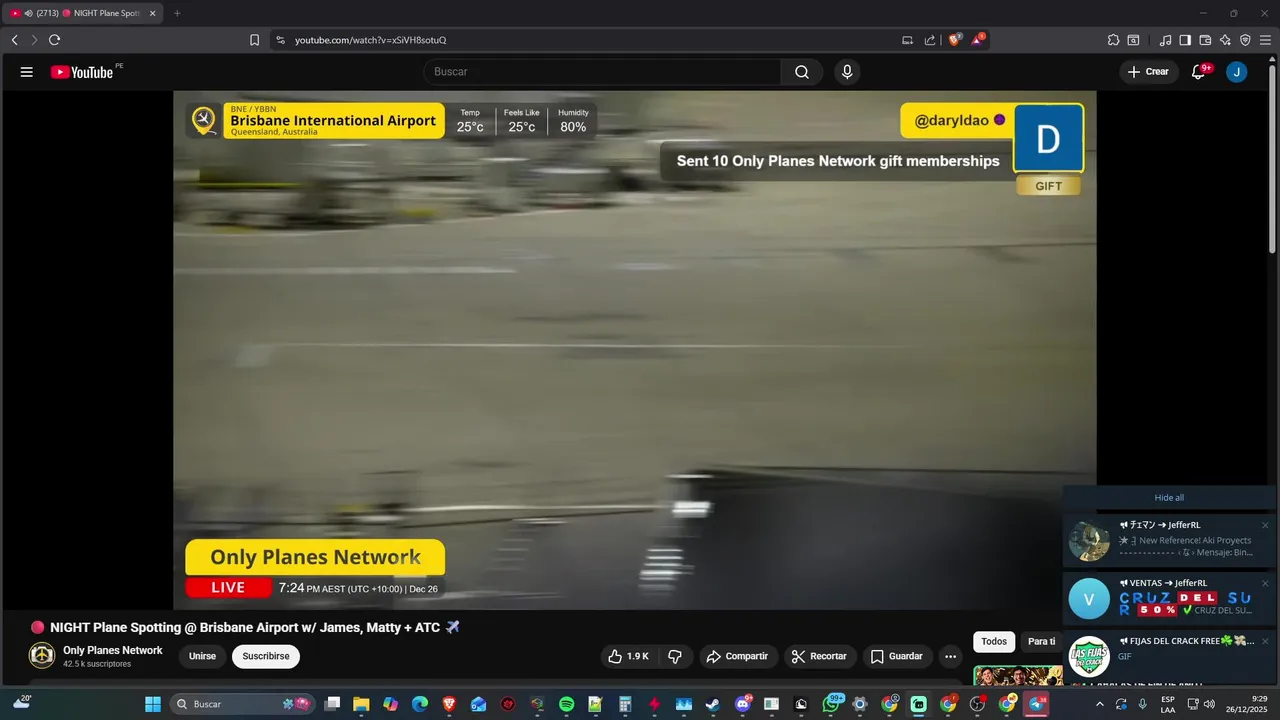The height and width of the screenshot is (720, 1280).
Task: Click the Recortar clip button
Action: (819, 656)
